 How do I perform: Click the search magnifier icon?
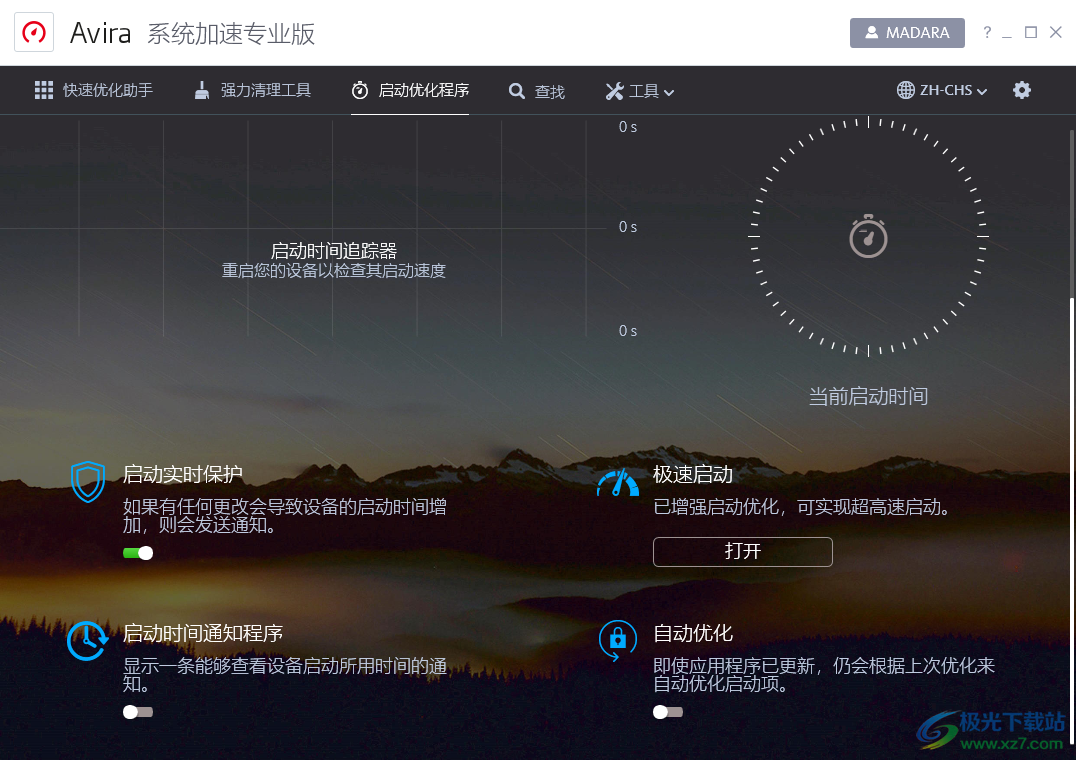pos(517,89)
